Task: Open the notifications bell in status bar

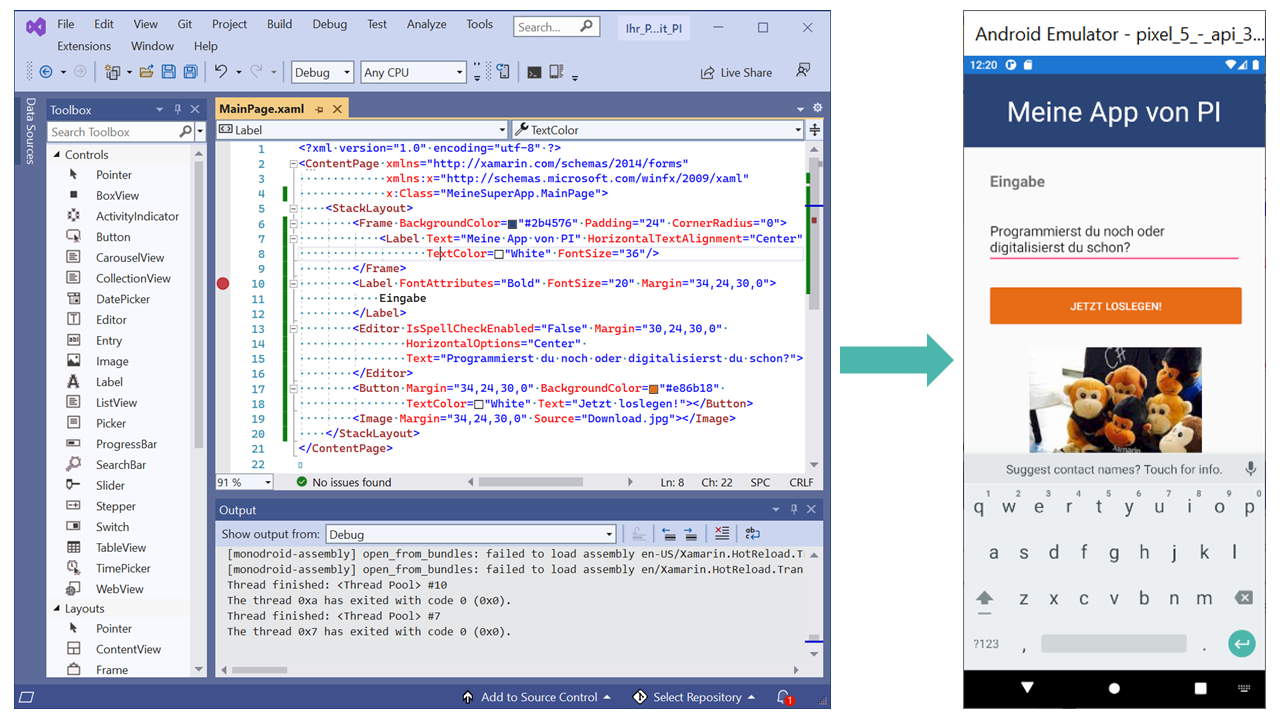Action: 785,697
